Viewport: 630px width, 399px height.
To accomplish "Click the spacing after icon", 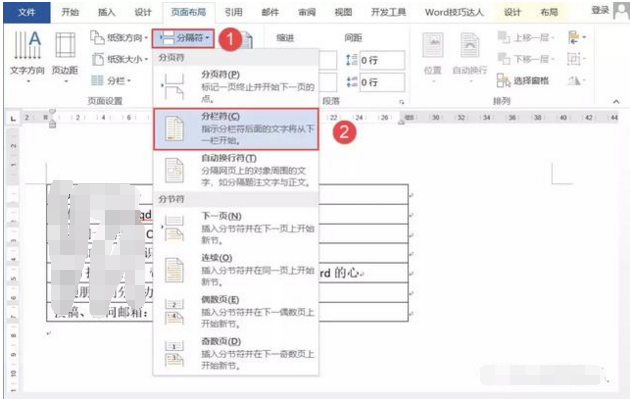I will pyautogui.click(x=351, y=82).
